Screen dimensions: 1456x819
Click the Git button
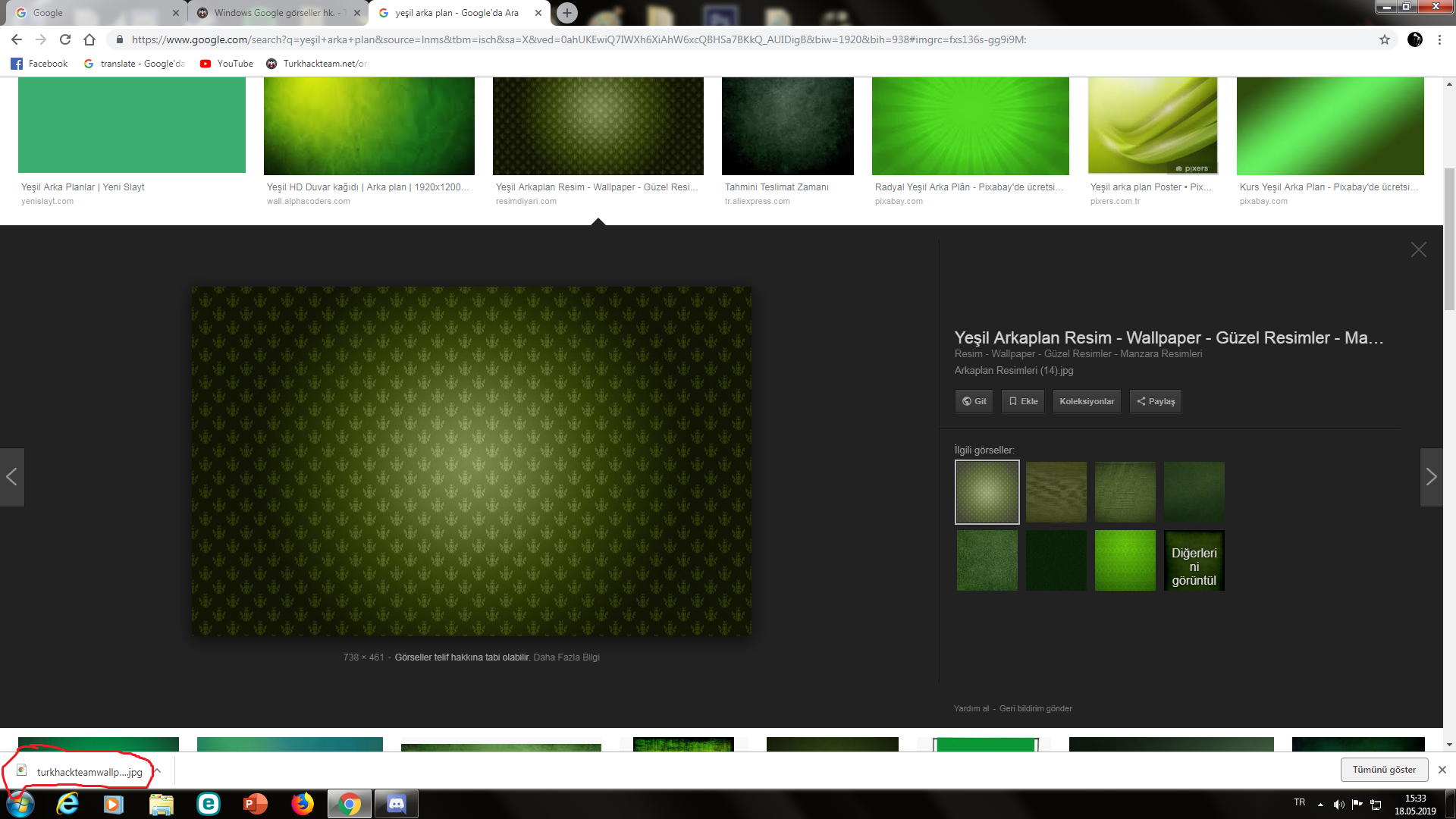[x=974, y=401]
